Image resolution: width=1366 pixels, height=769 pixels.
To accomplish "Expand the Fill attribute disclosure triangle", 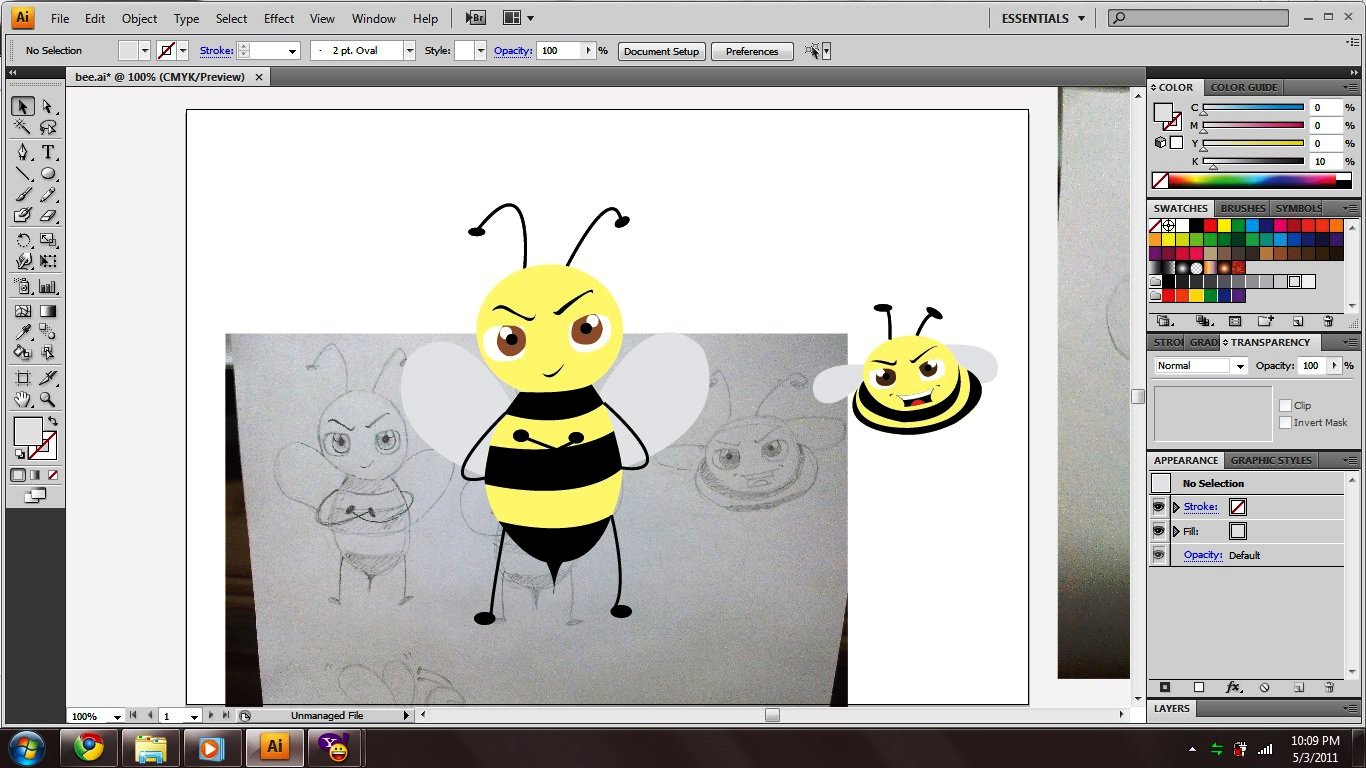I will click(x=1176, y=532).
